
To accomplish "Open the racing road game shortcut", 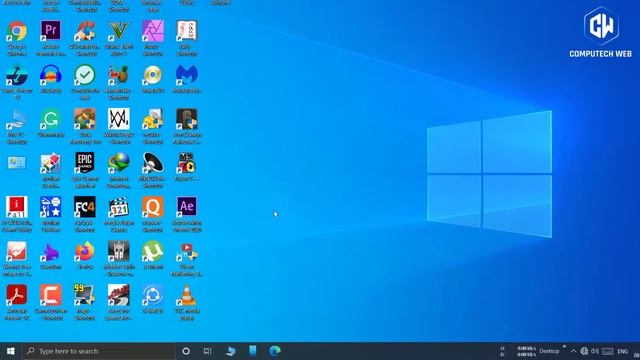I will [119, 295].
